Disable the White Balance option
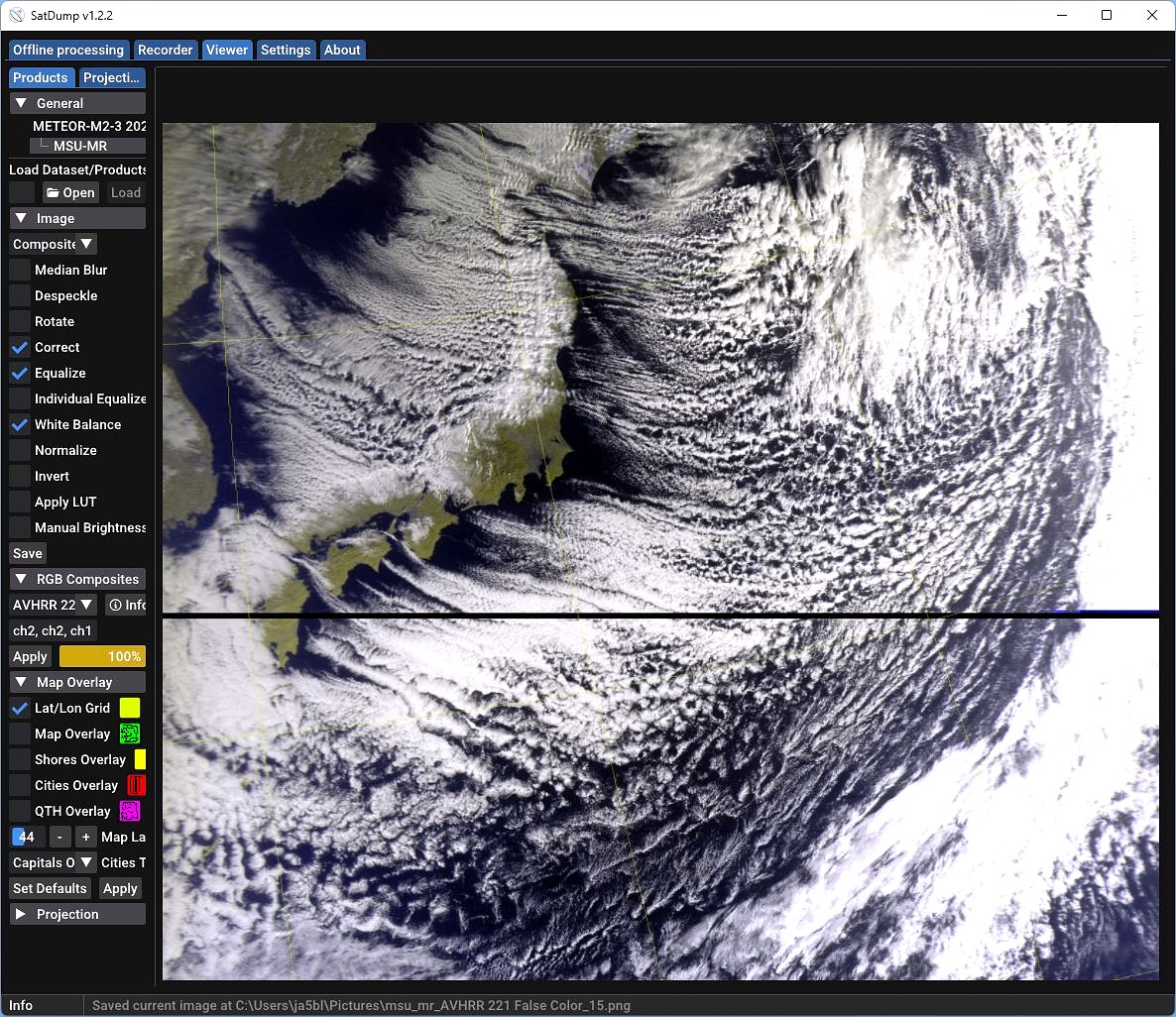 20,424
